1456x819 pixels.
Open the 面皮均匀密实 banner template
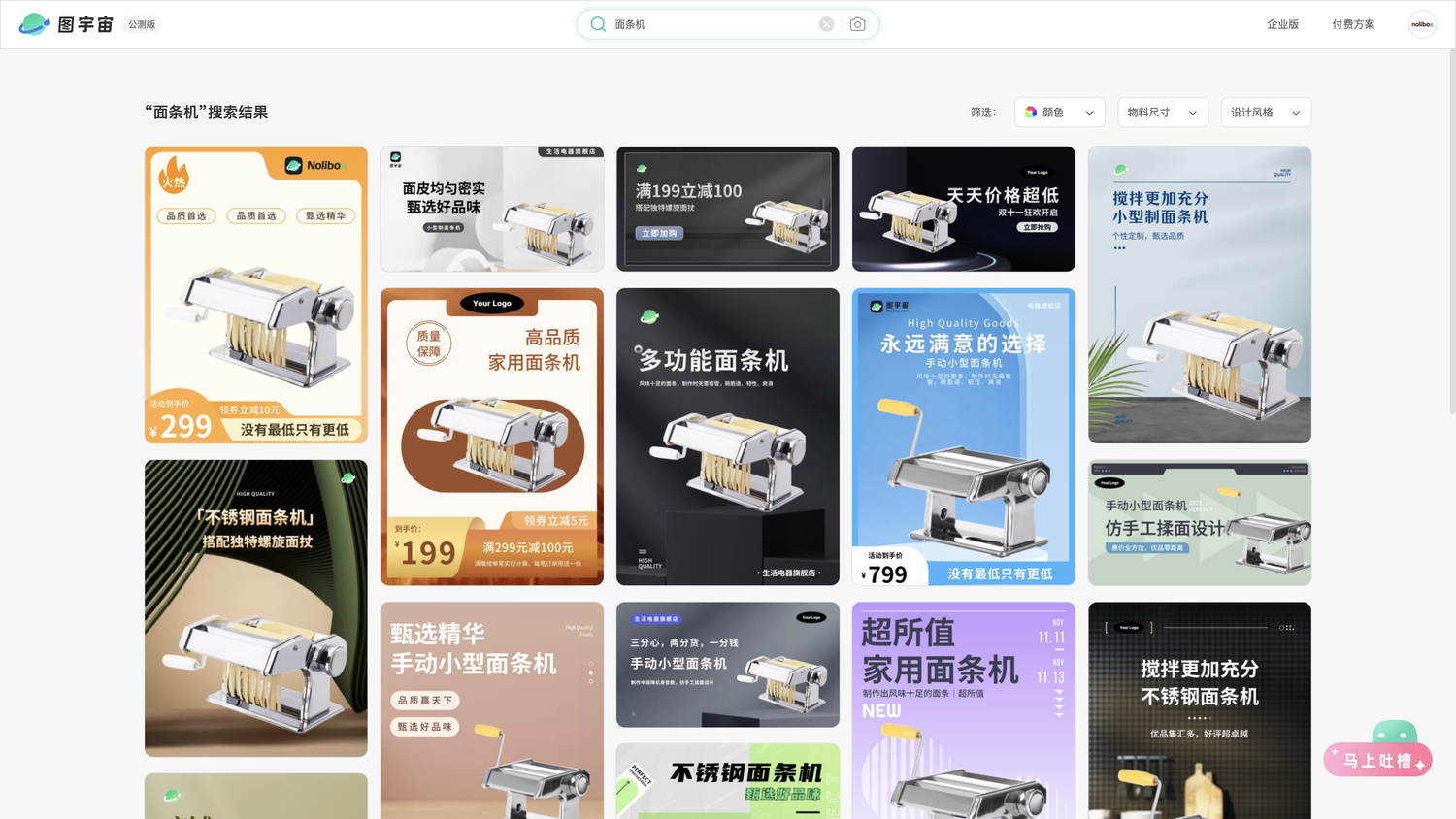(x=492, y=209)
